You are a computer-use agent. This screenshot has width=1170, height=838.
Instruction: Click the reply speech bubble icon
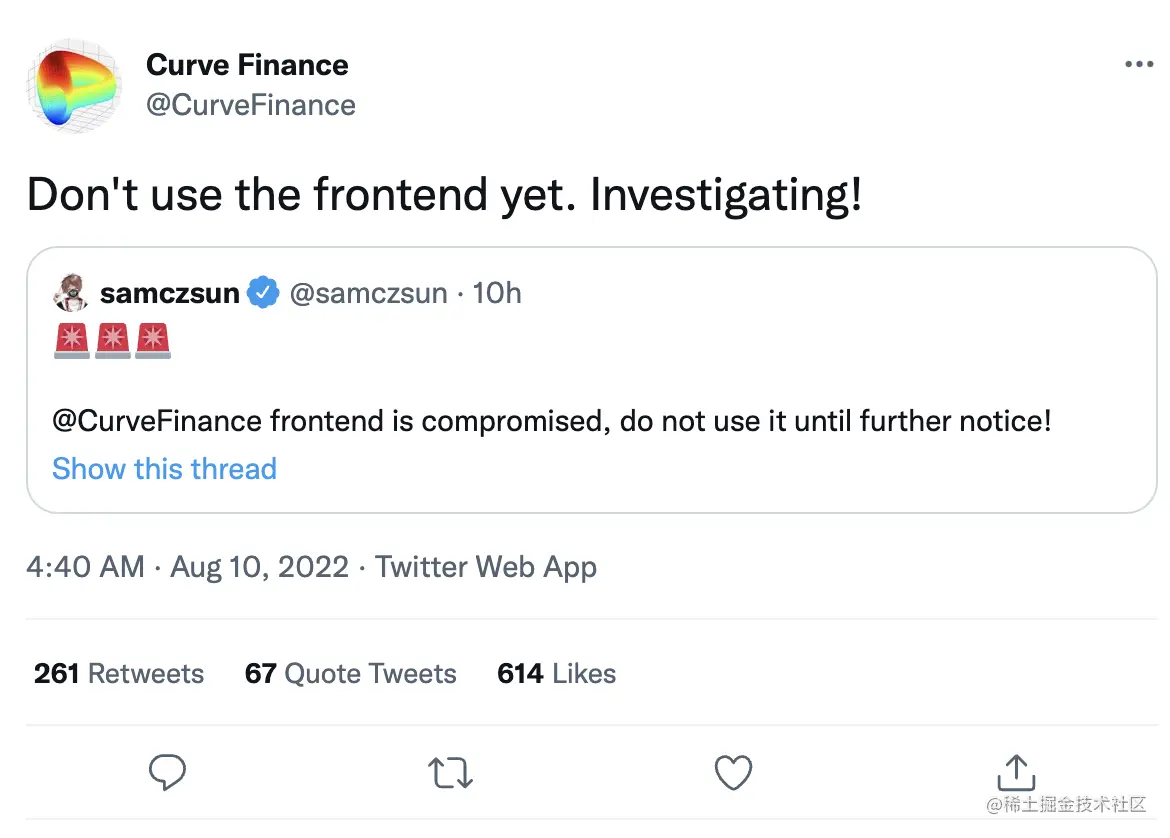click(x=167, y=773)
